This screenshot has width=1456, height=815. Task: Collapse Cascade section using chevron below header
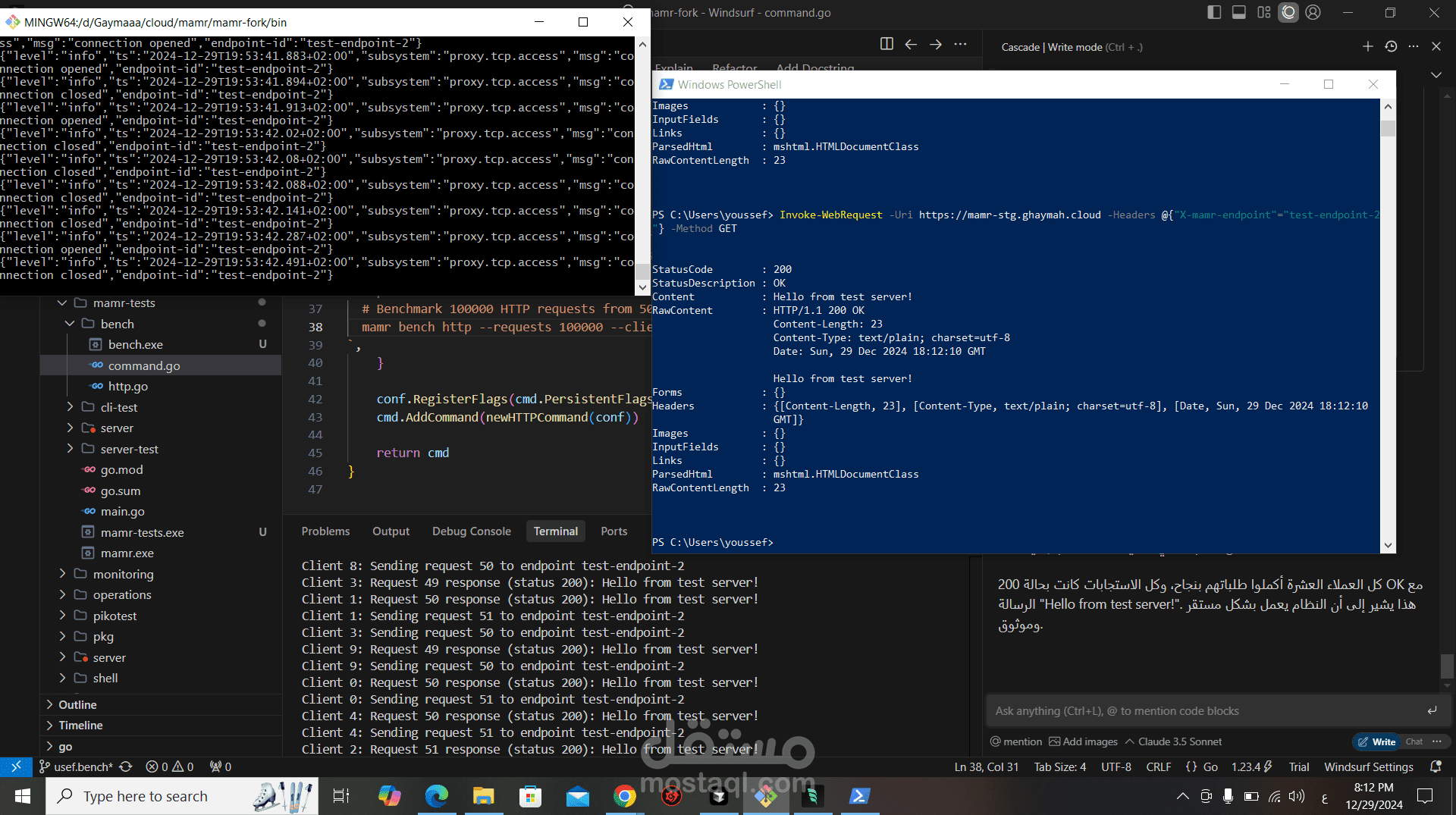(x=1436, y=74)
